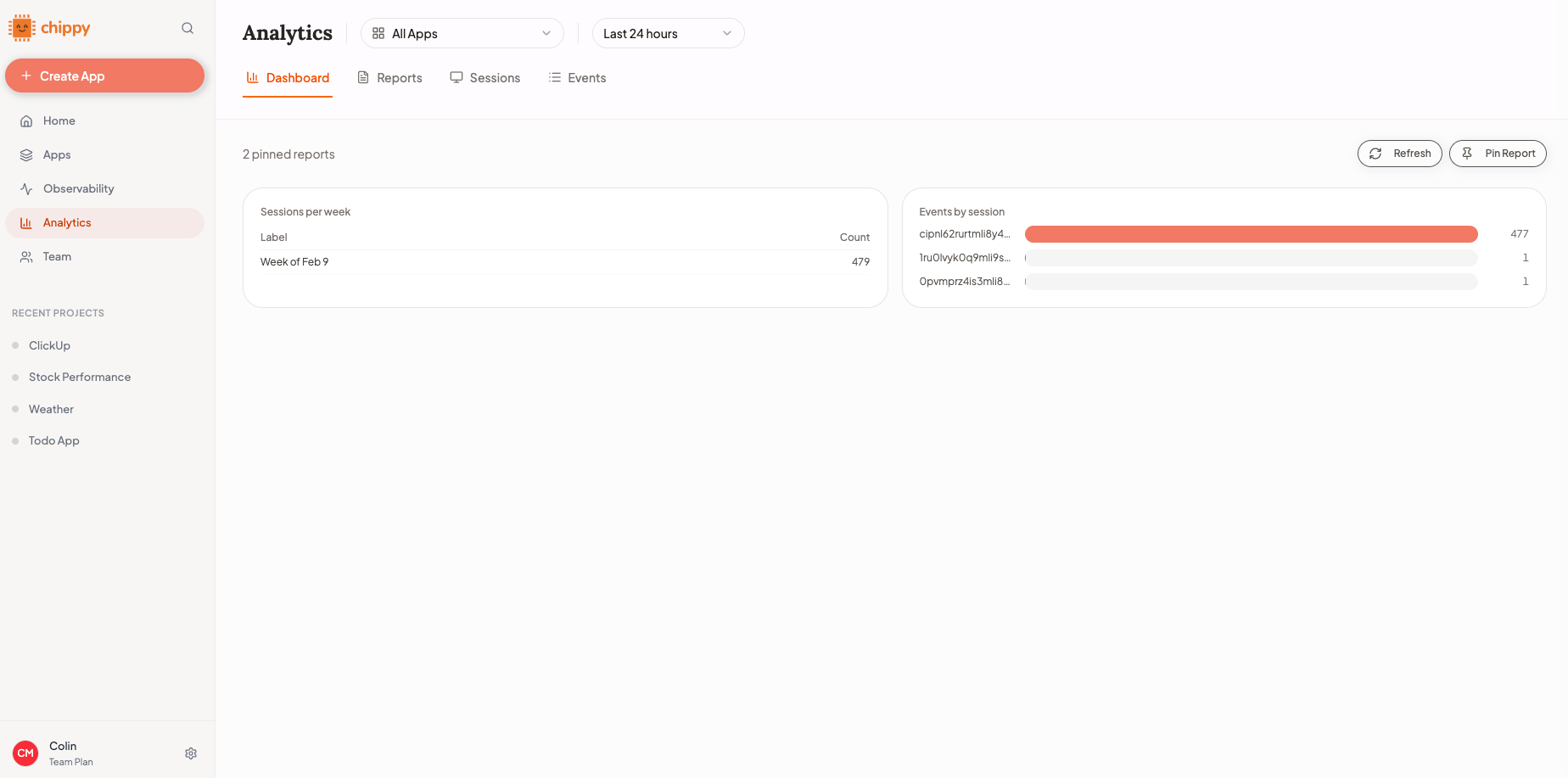Click the refresh arrows icon
This screenshot has width=1568, height=778.
tap(1375, 154)
